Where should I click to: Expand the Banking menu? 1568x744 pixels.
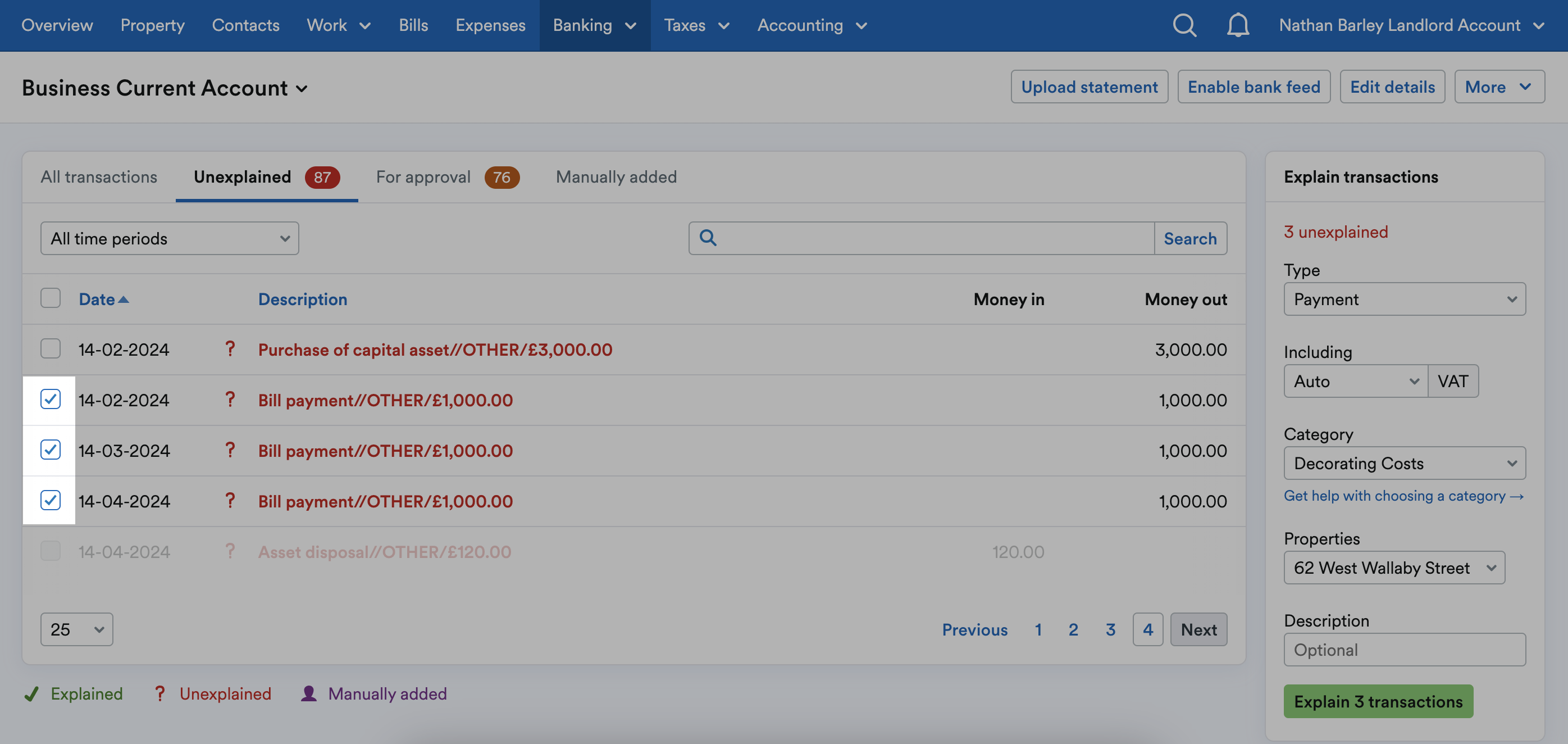[595, 26]
